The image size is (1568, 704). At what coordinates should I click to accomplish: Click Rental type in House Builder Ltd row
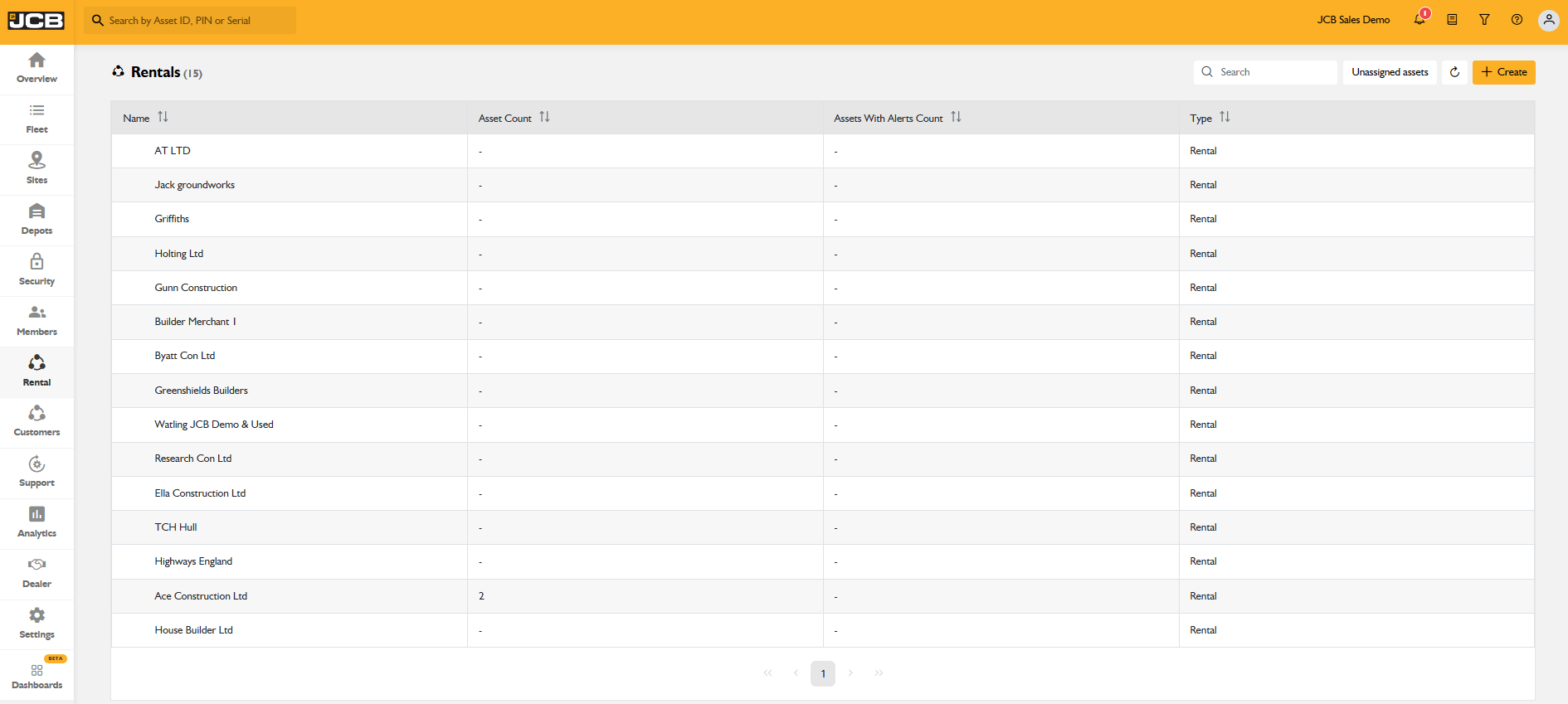(x=1203, y=630)
